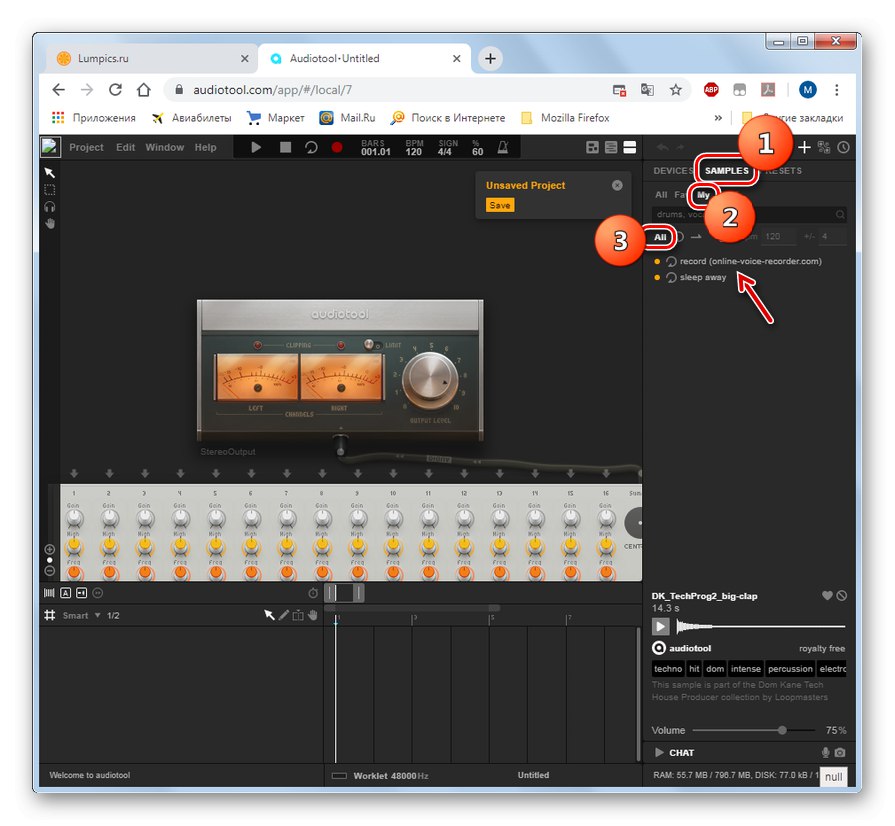This screenshot has height=826, width=895.
Task: Click zoom out minus icon on desktop
Action: 50,570
